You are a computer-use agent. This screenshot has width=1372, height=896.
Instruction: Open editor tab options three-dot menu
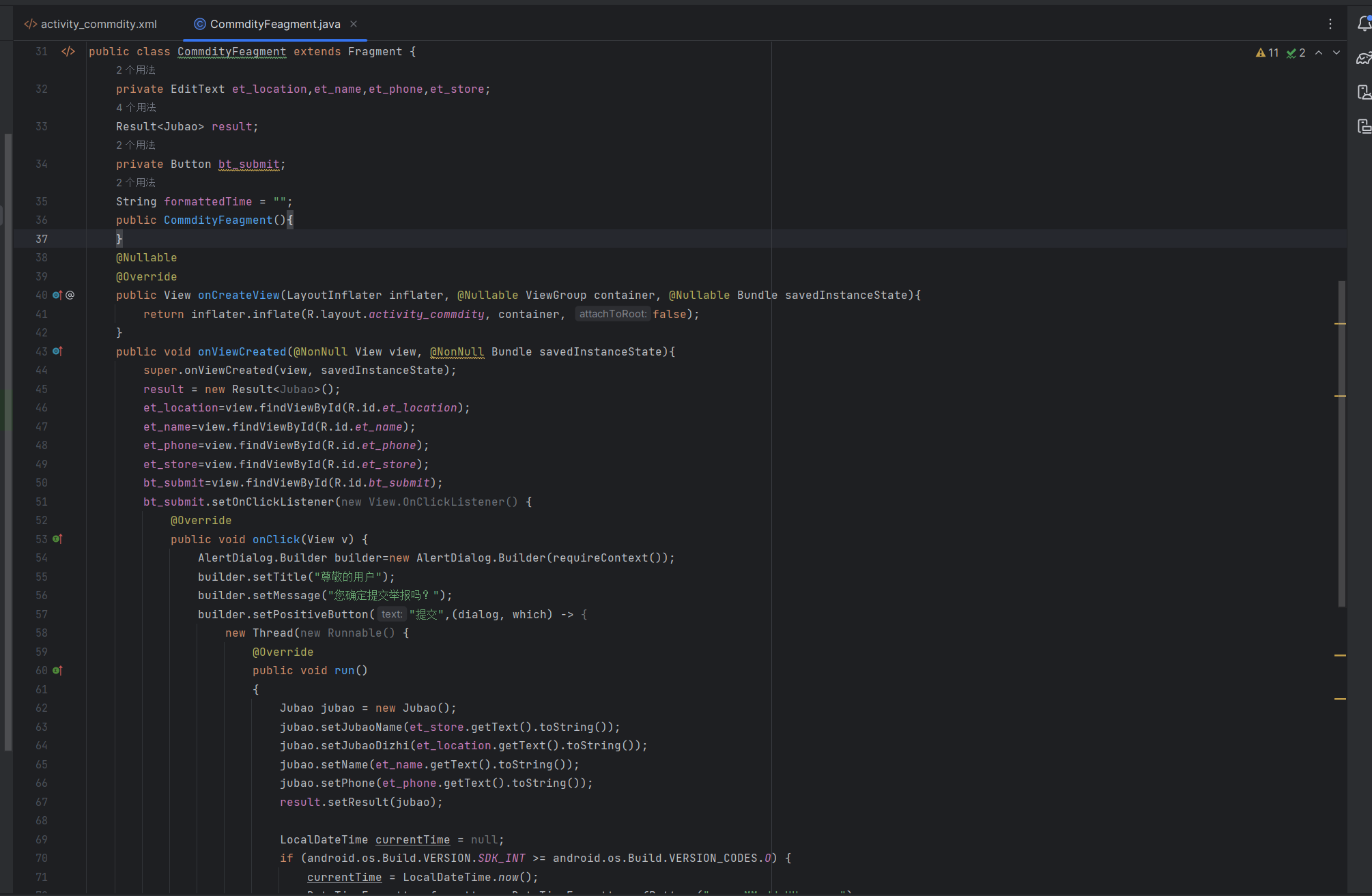pos(1330,24)
